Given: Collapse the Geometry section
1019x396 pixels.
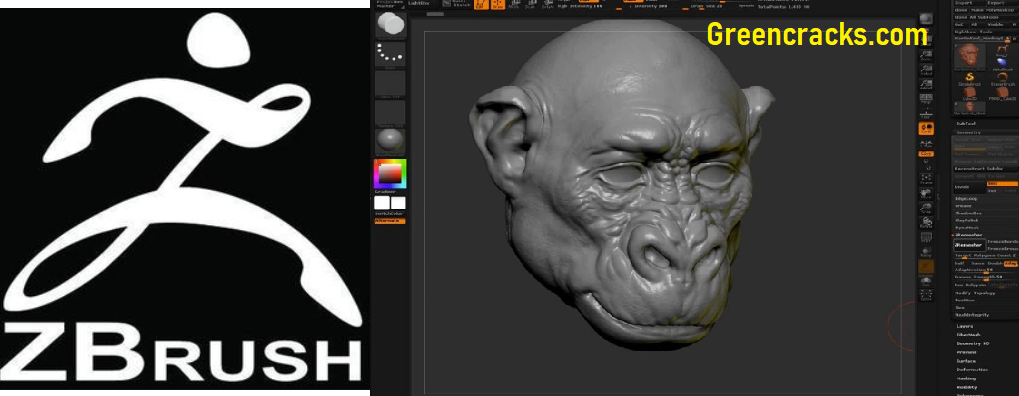Looking at the screenshot, I should (x=968, y=133).
